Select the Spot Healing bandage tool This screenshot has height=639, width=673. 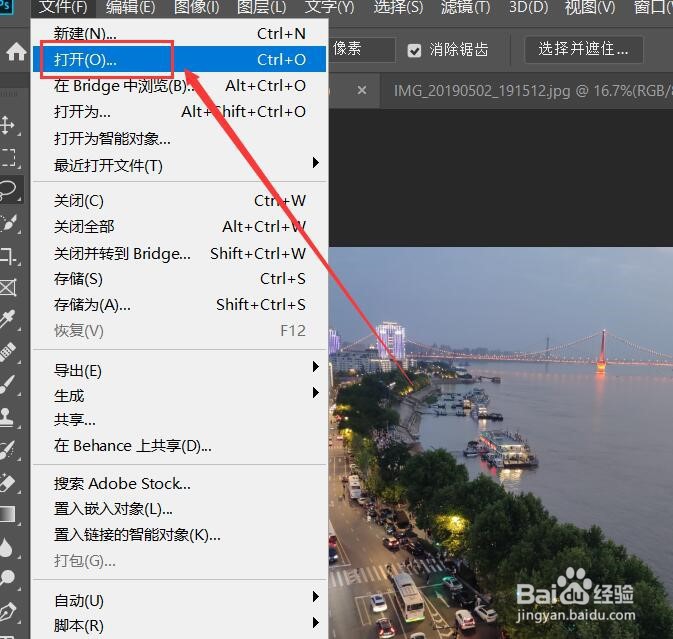pos(8,352)
